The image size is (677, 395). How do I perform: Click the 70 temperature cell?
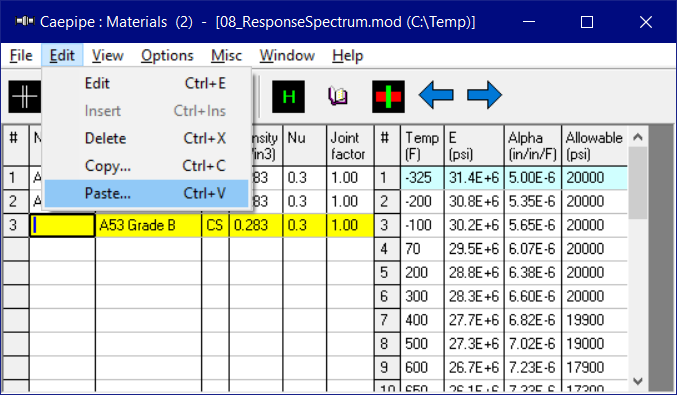tap(422, 249)
